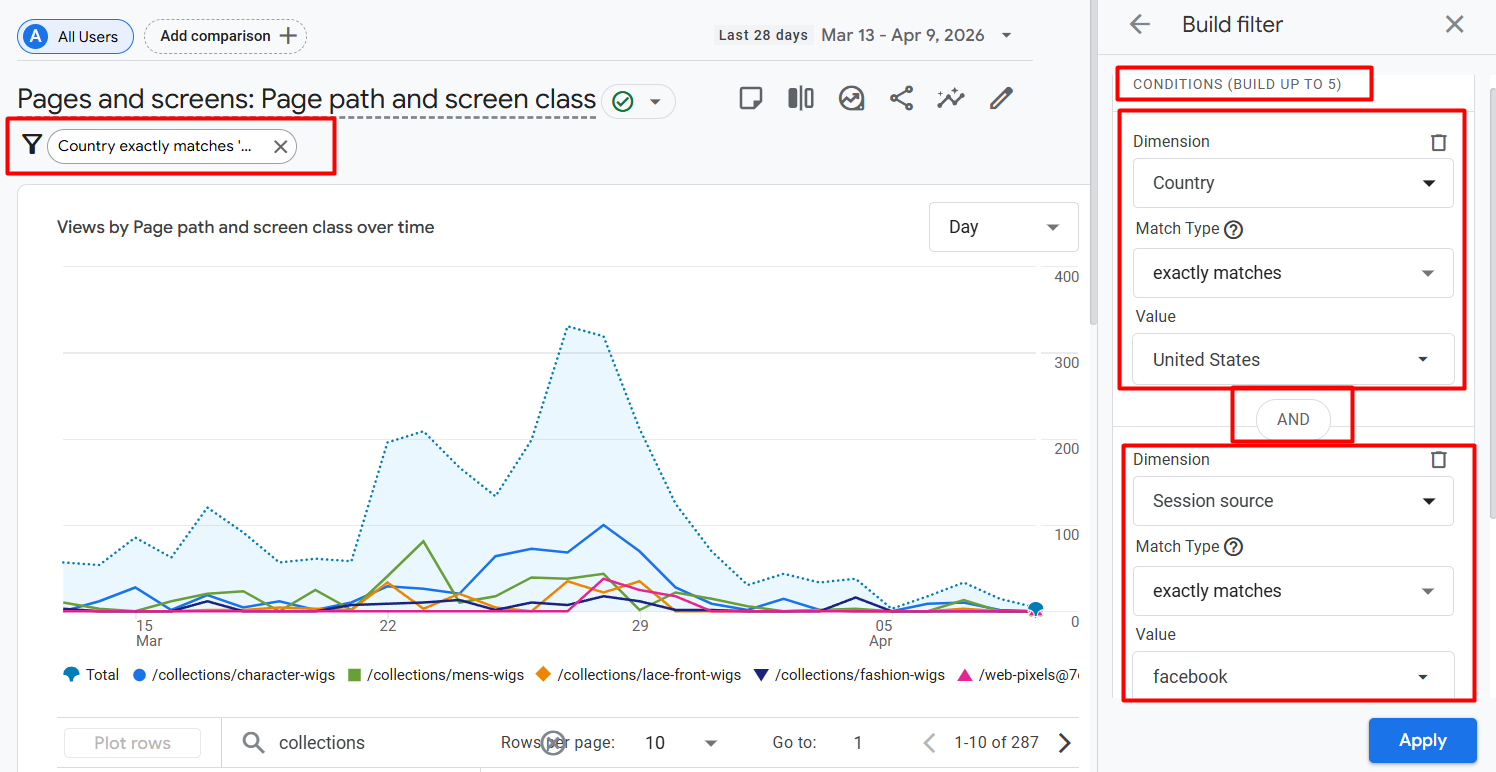
Task: Click the share report icon
Action: point(901,98)
